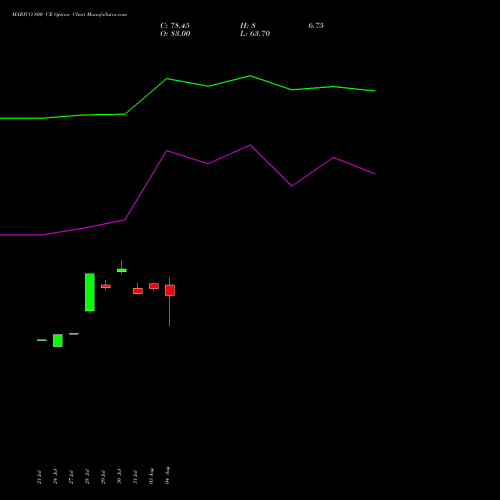Click the 21 Jul date label
Image resolution: width=500 pixels, height=500 pixels.
pyautogui.click(x=39, y=477)
